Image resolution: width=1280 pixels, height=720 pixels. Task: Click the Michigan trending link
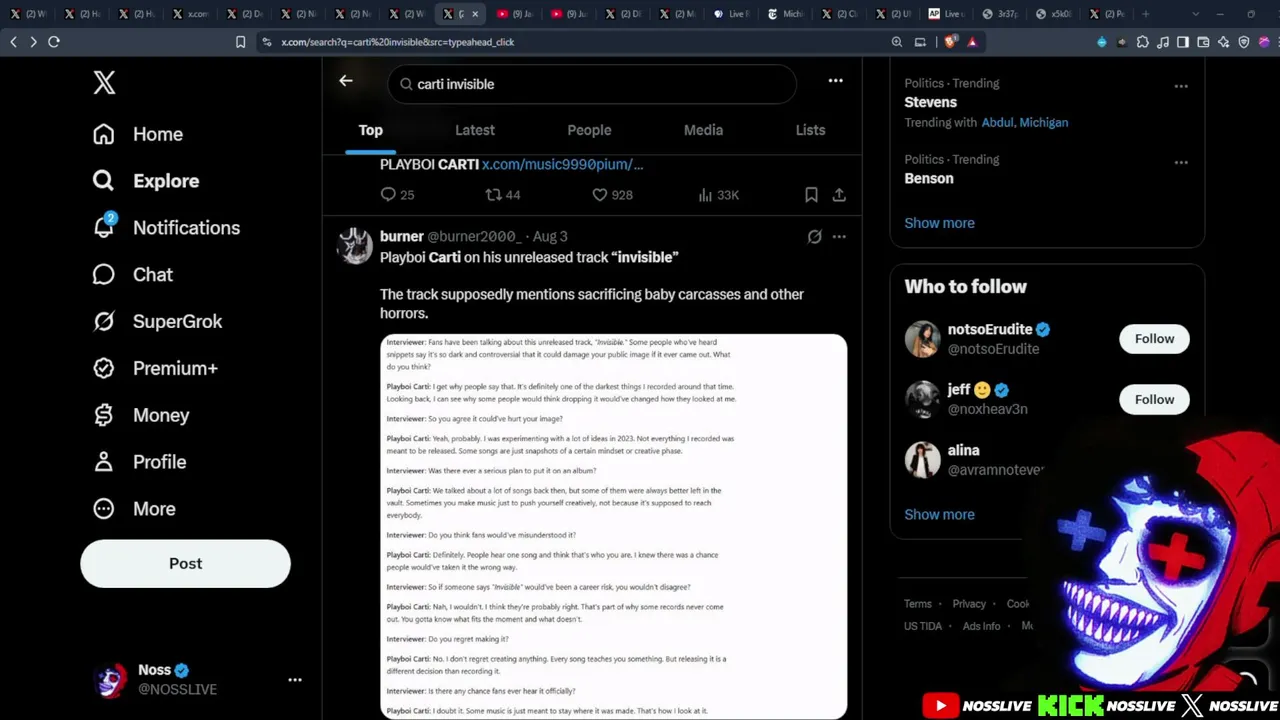tap(1044, 123)
